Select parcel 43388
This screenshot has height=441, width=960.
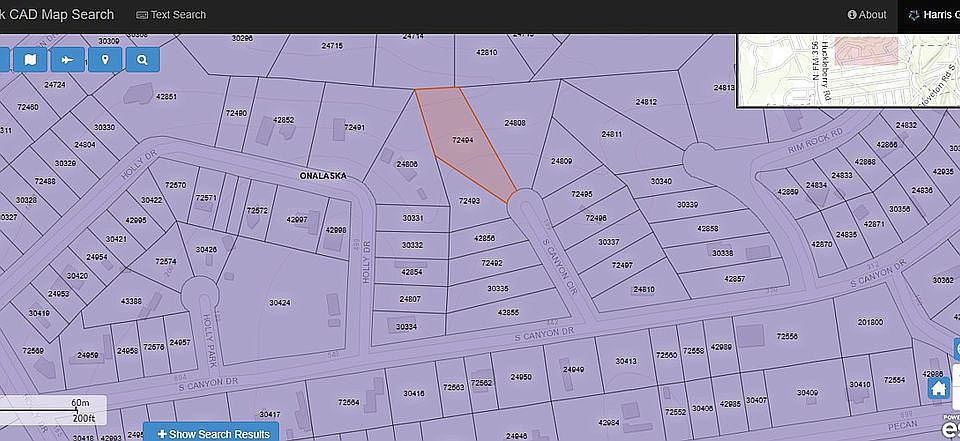[x=131, y=301]
